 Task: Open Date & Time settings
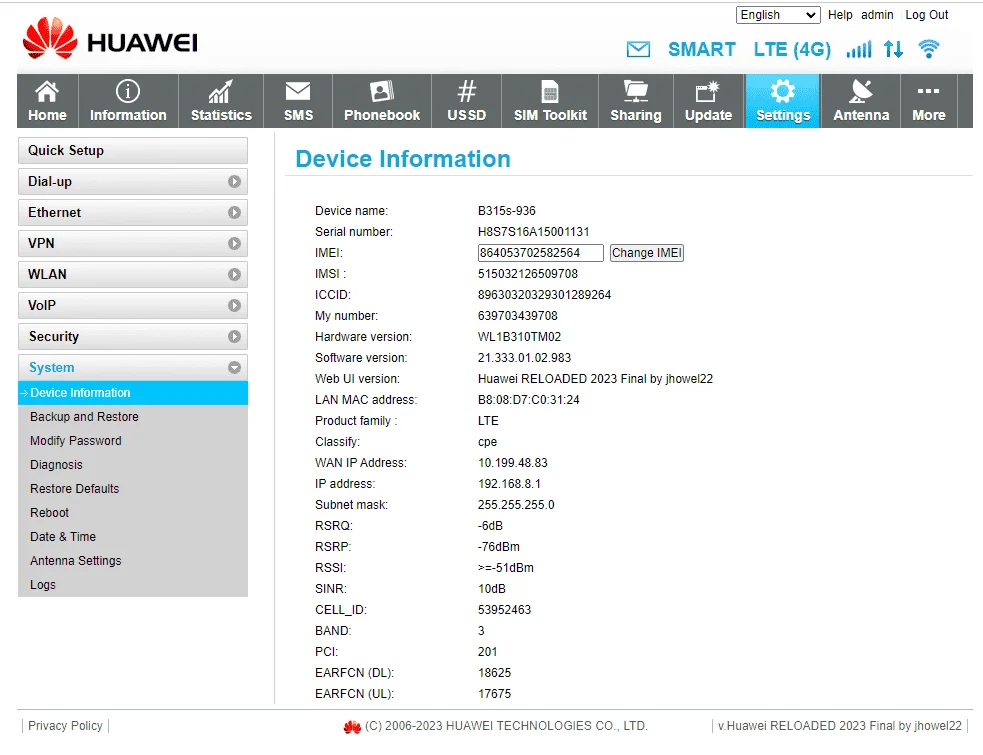tap(63, 537)
